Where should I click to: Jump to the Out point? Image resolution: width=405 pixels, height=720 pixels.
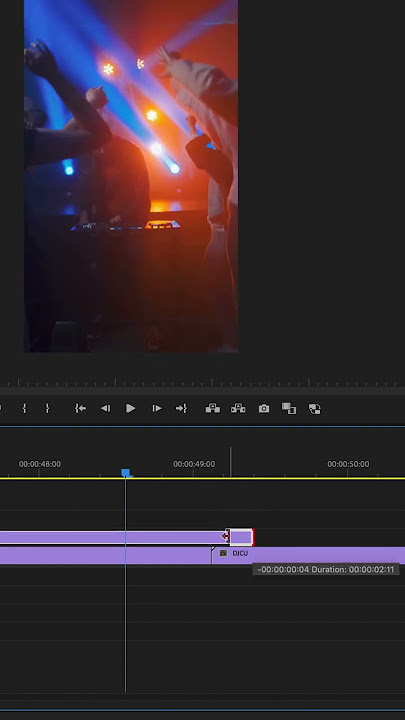181,408
